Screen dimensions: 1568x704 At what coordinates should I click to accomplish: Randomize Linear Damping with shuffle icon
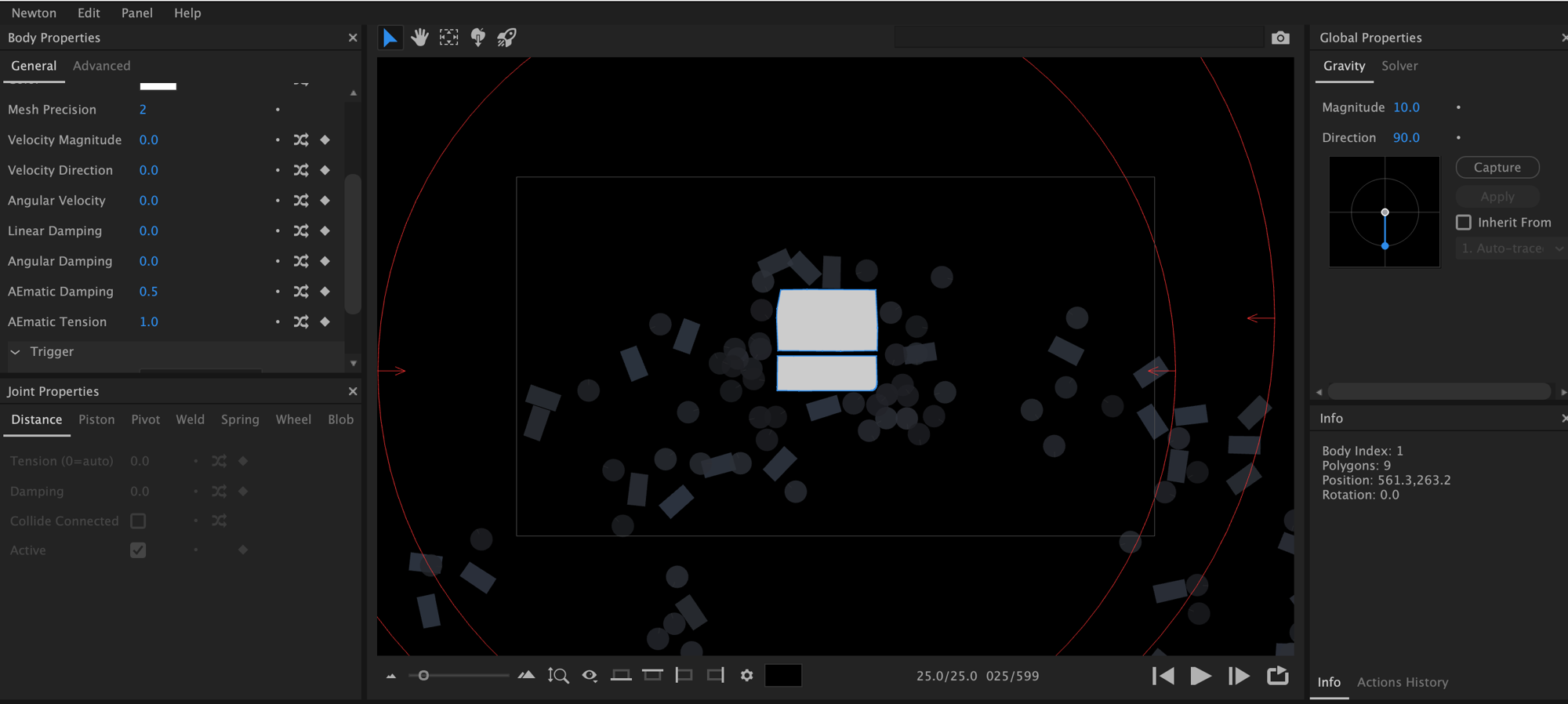click(x=301, y=231)
